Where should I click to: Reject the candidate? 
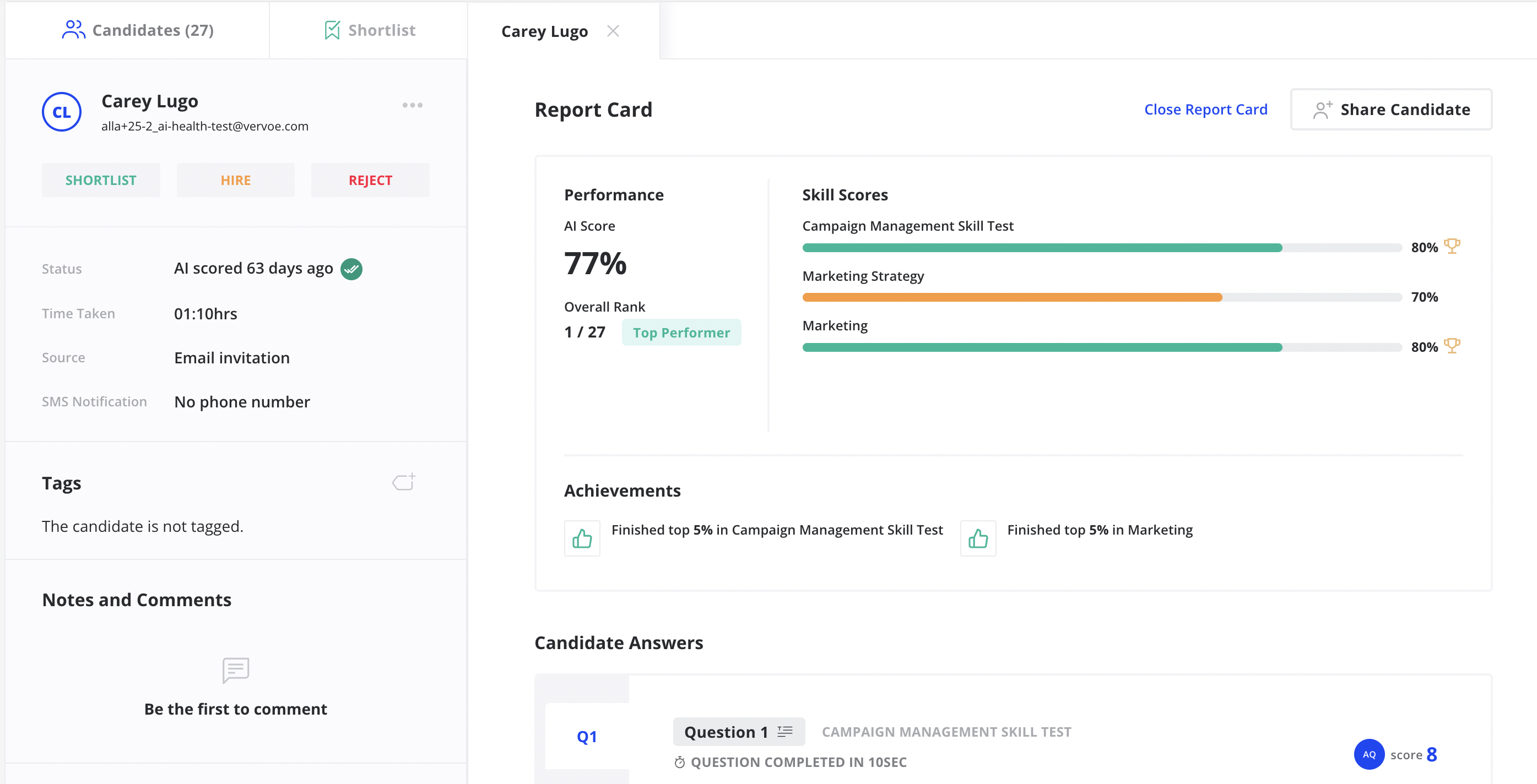(370, 180)
